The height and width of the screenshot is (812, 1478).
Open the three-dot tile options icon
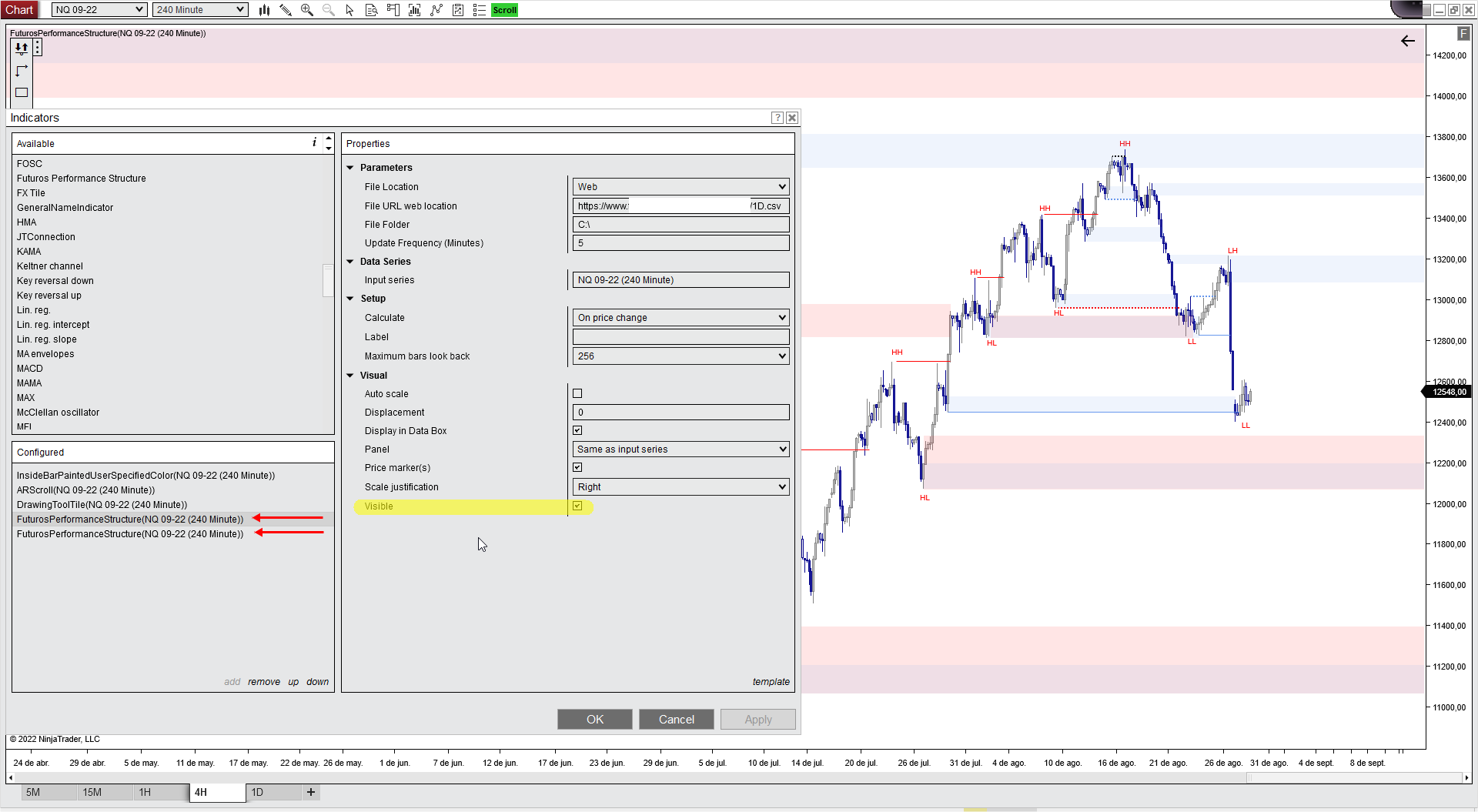[x=37, y=48]
